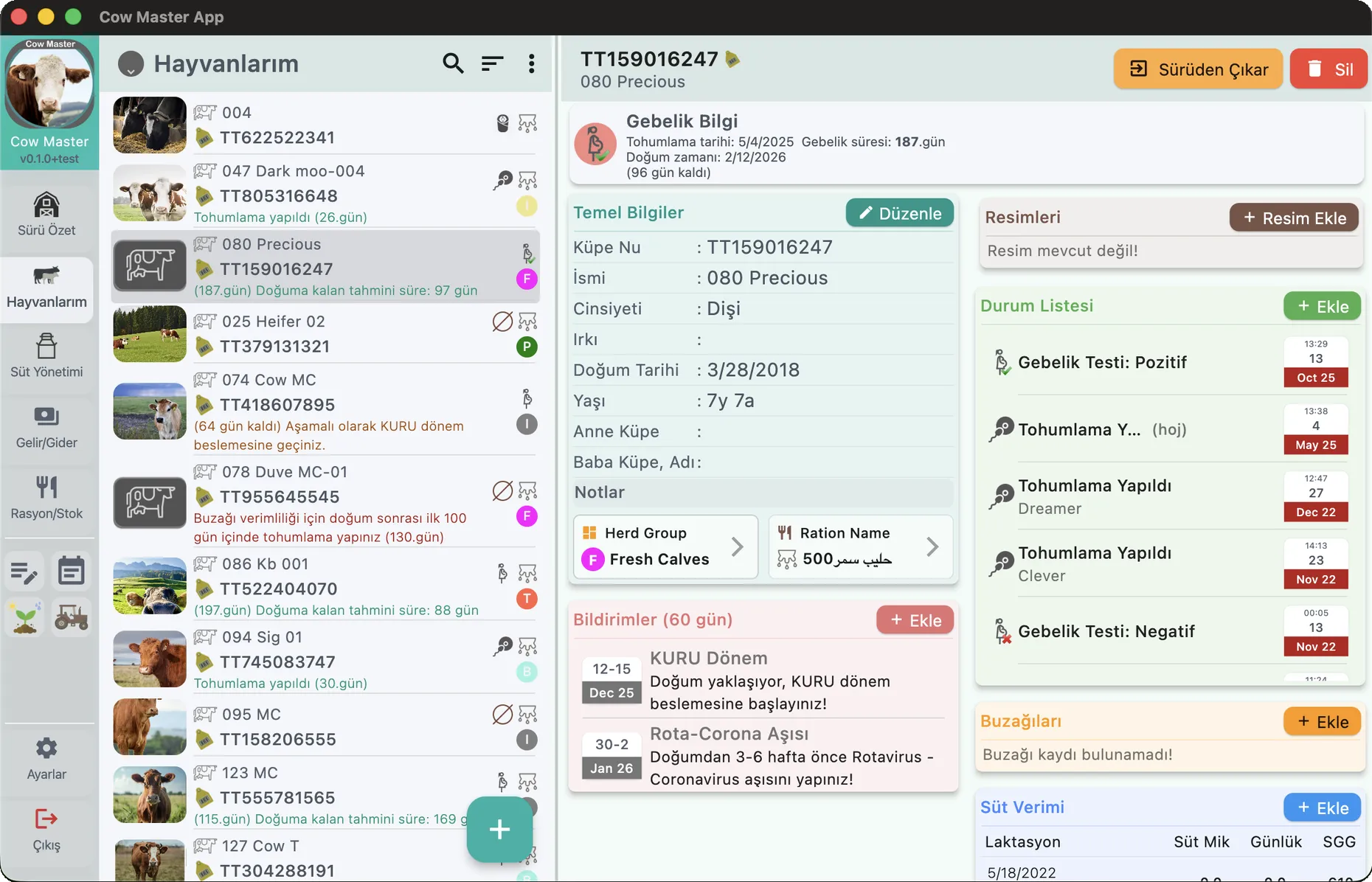Expand the Ration Name chevron
1372x882 pixels.
(932, 546)
